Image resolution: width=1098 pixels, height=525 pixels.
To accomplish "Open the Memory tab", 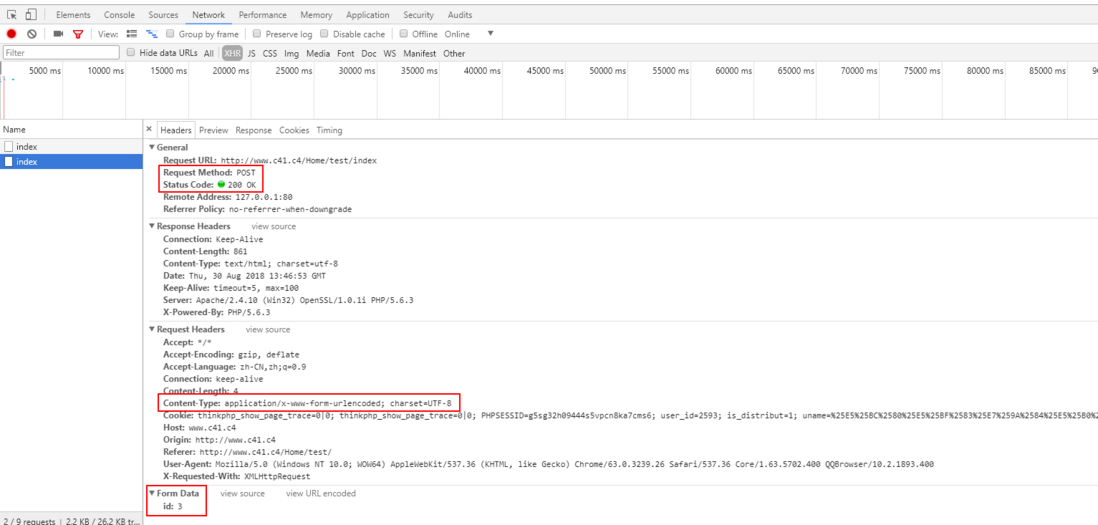I will coord(317,15).
